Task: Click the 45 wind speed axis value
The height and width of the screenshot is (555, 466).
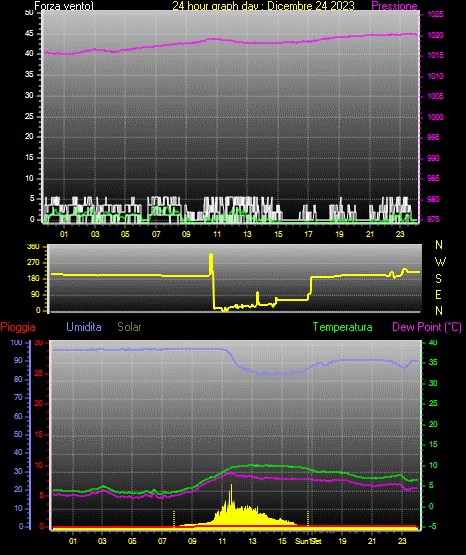Action: tap(29, 34)
